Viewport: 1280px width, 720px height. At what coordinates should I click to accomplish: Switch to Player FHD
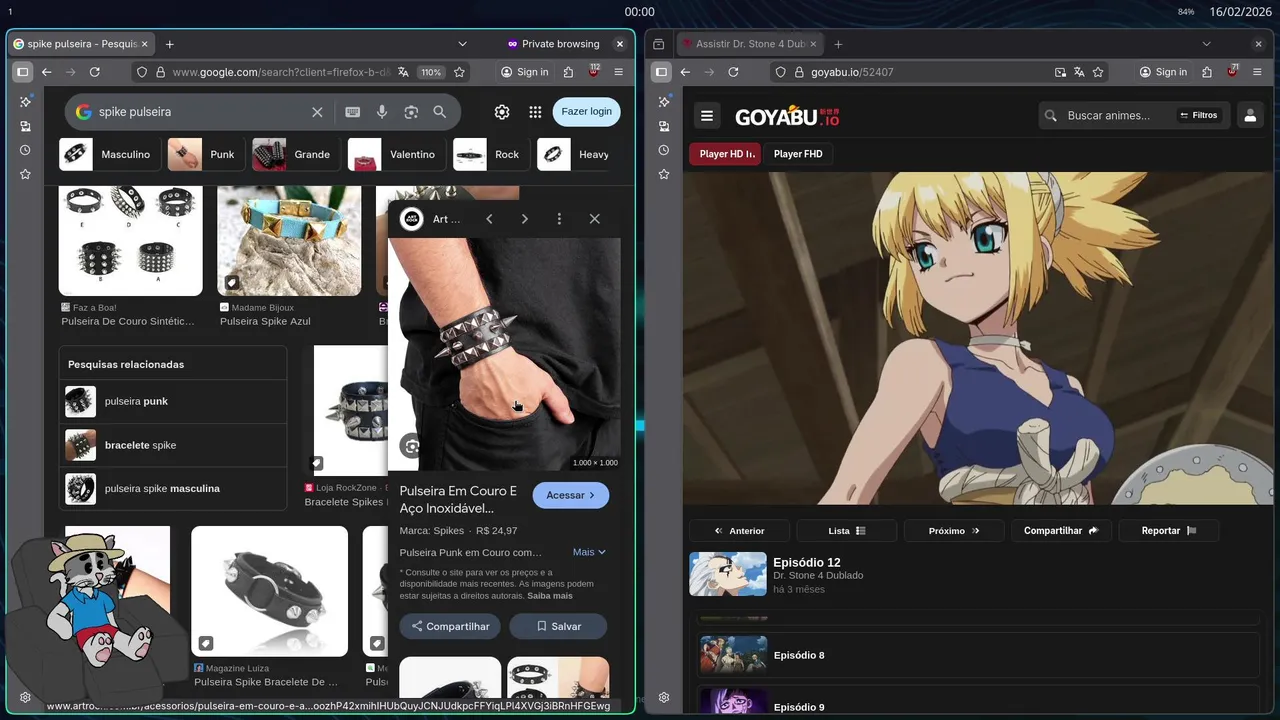pyautogui.click(x=798, y=154)
